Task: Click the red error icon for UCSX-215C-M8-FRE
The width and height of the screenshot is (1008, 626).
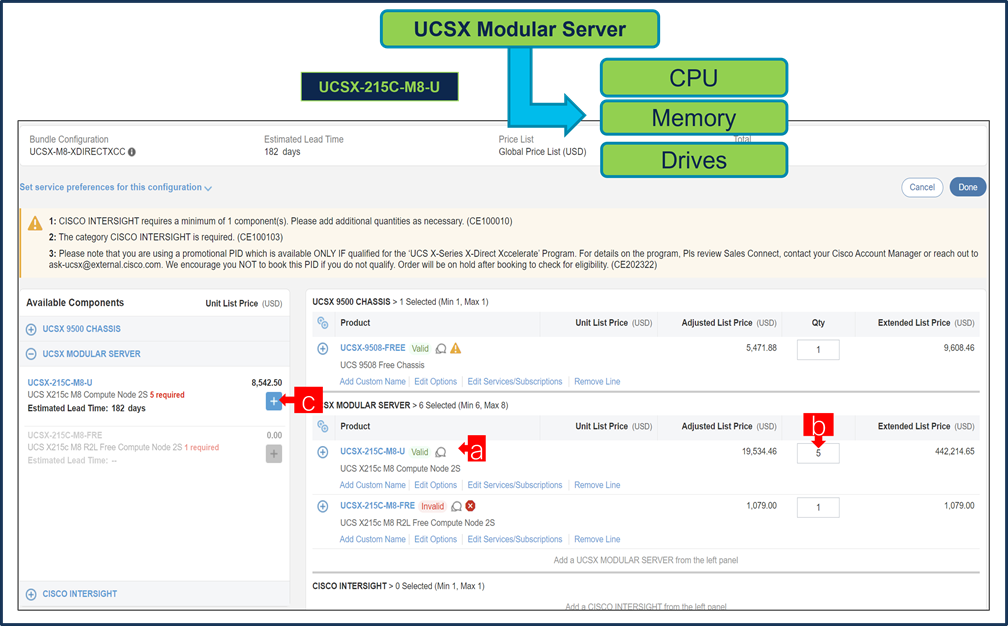Action: [x=471, y=506]
